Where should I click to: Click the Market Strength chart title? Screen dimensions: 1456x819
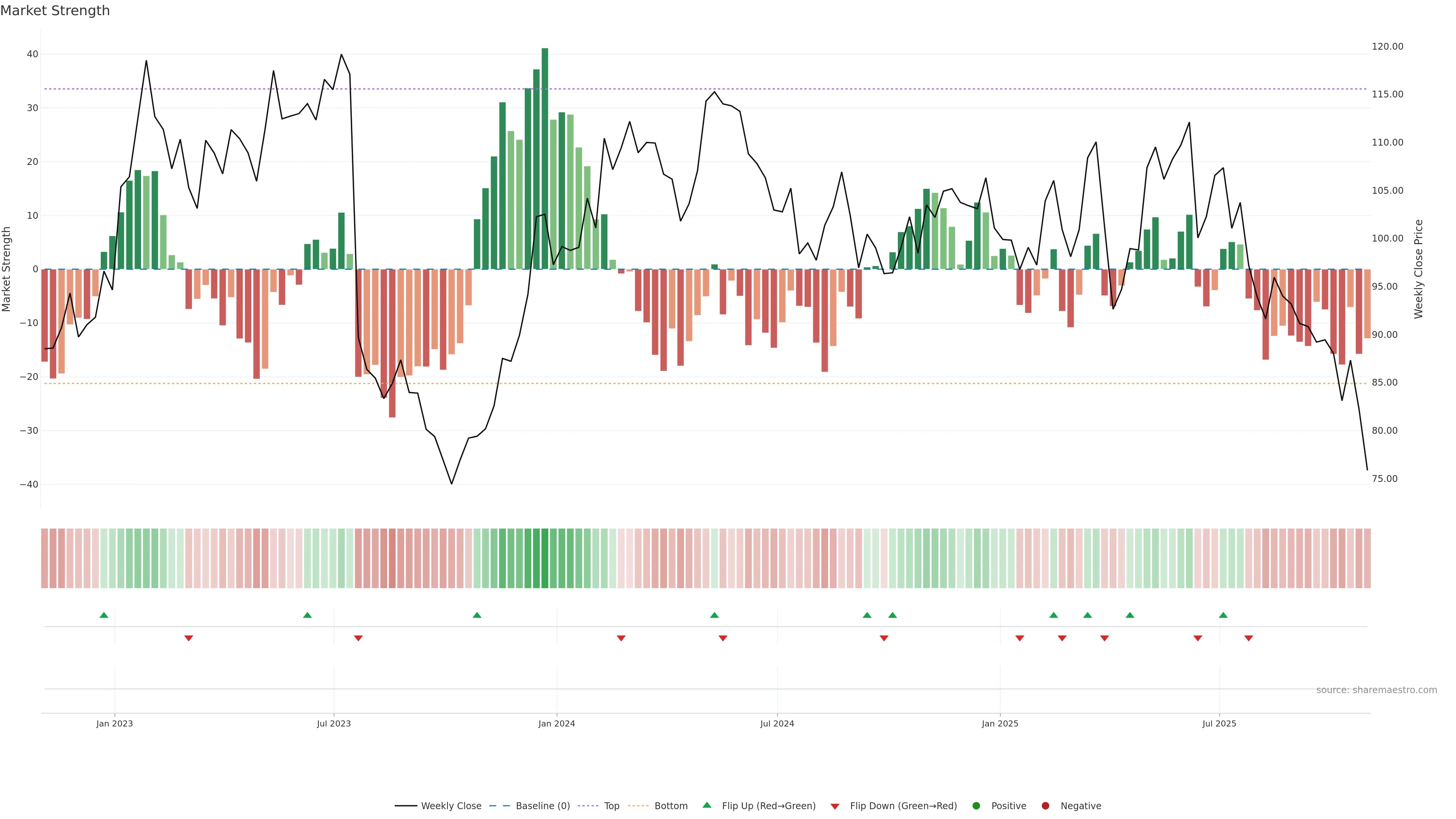[55, 11]
